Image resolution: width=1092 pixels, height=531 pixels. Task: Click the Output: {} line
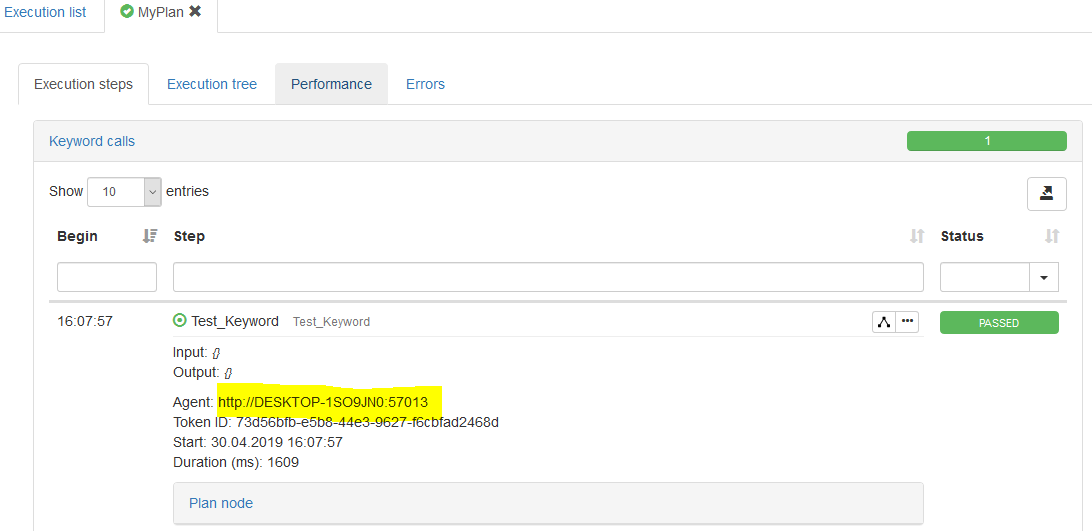coord(203,372)
